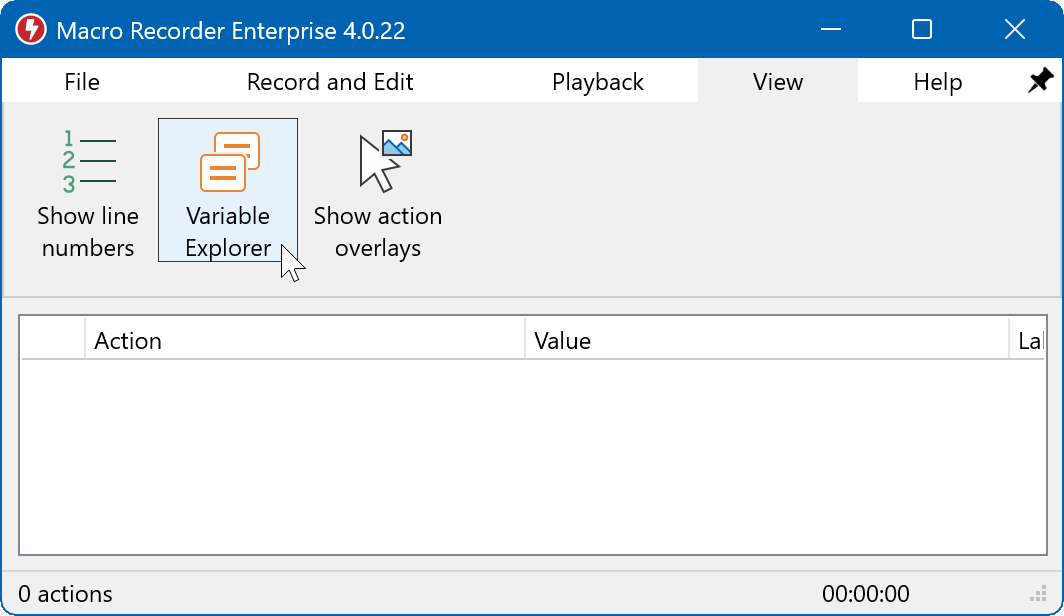Toggle Show line numbers icon
This screenshot has height=616, width=1064.
tap(88, 160)
